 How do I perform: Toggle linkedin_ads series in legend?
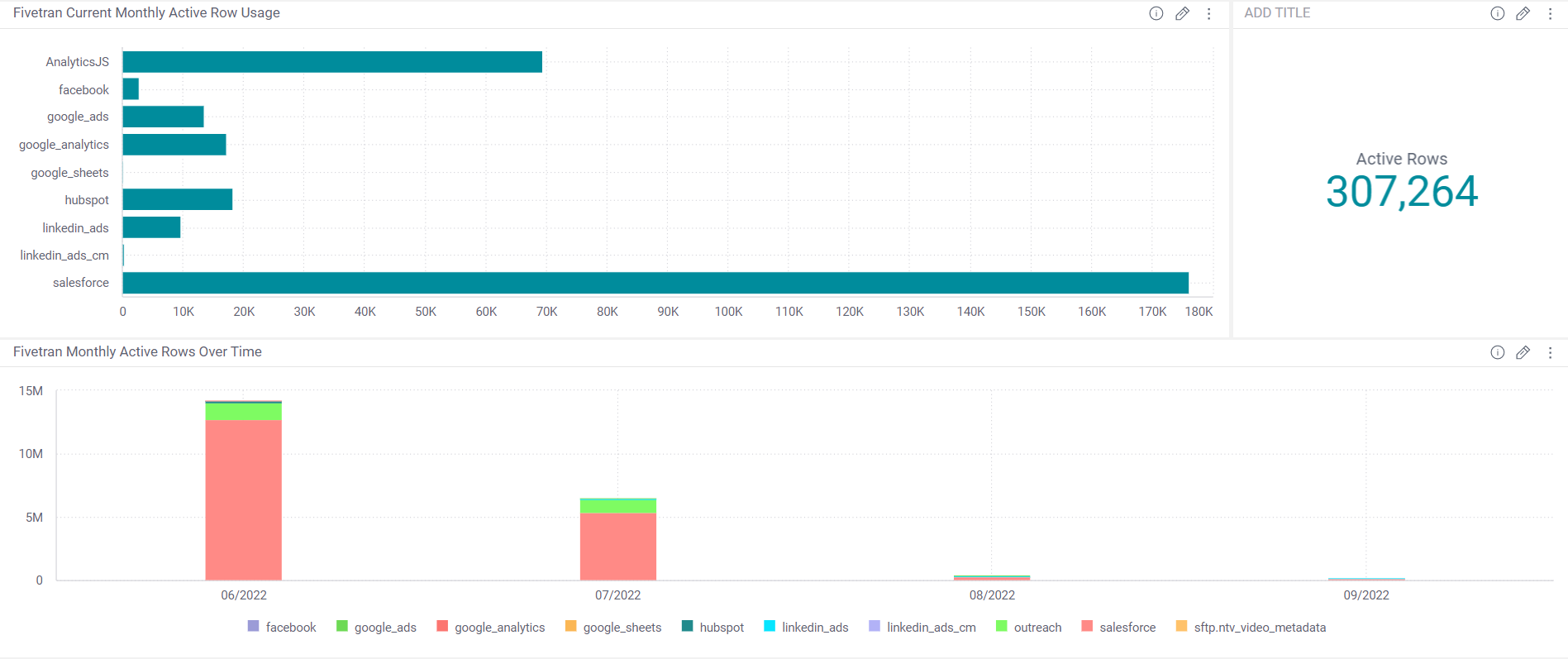[x=806, y=627]
